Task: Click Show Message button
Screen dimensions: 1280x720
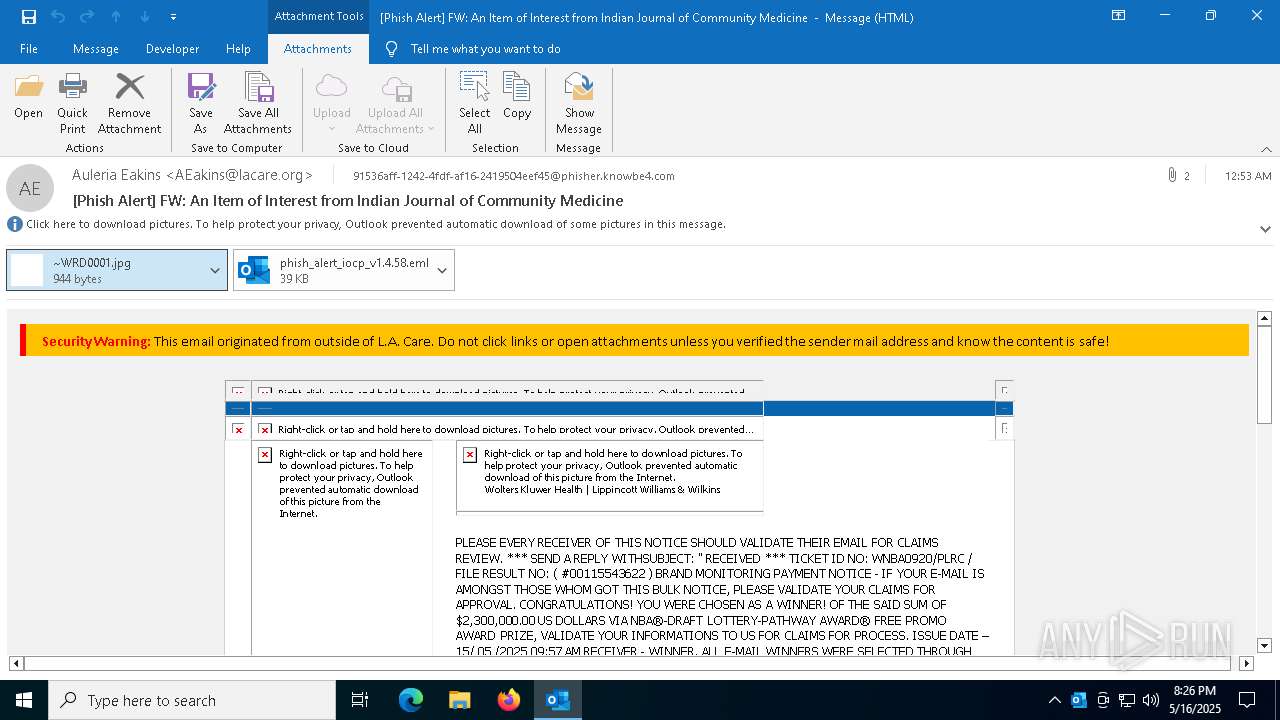Action: 579,104
